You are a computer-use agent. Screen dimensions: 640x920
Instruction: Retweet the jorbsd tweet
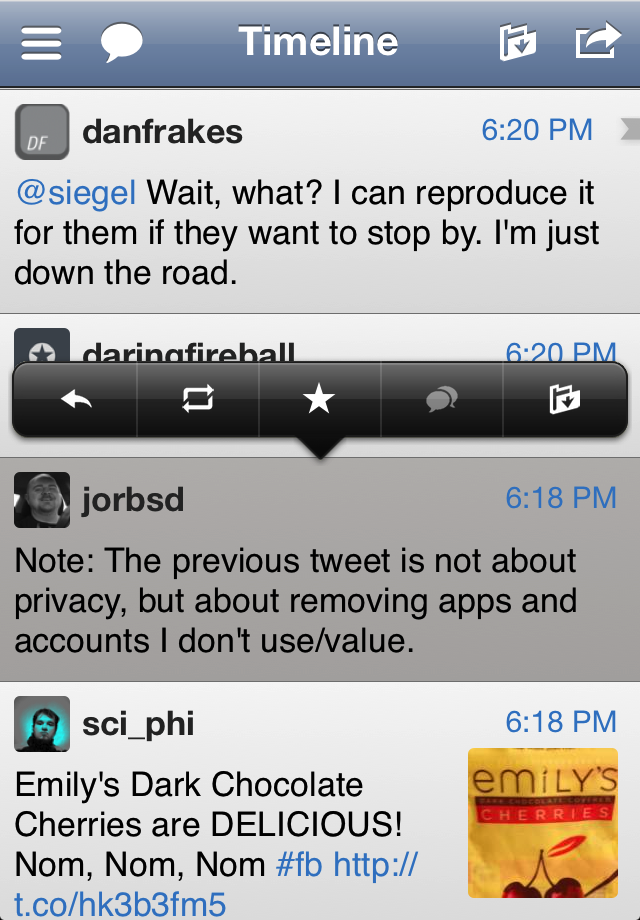[x=198, y=400]
